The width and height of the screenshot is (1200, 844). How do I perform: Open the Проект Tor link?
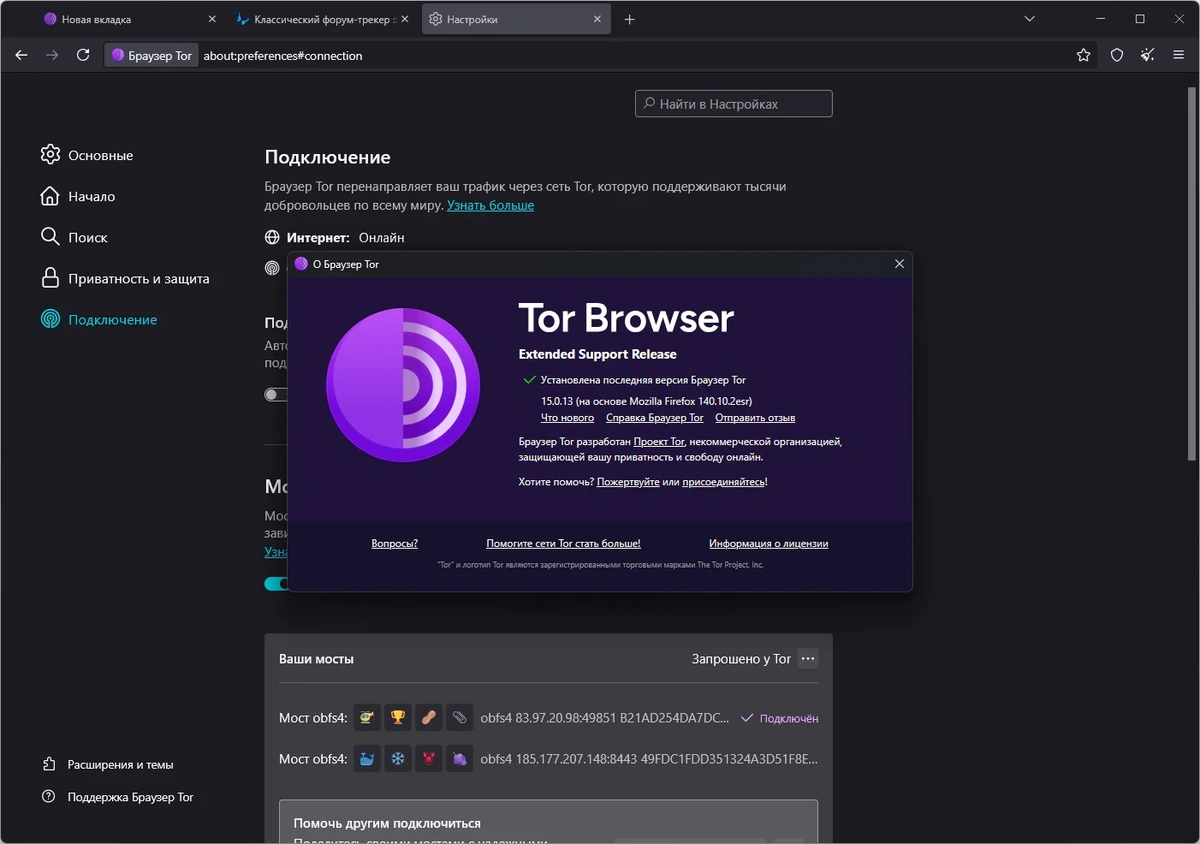(659, 441)
